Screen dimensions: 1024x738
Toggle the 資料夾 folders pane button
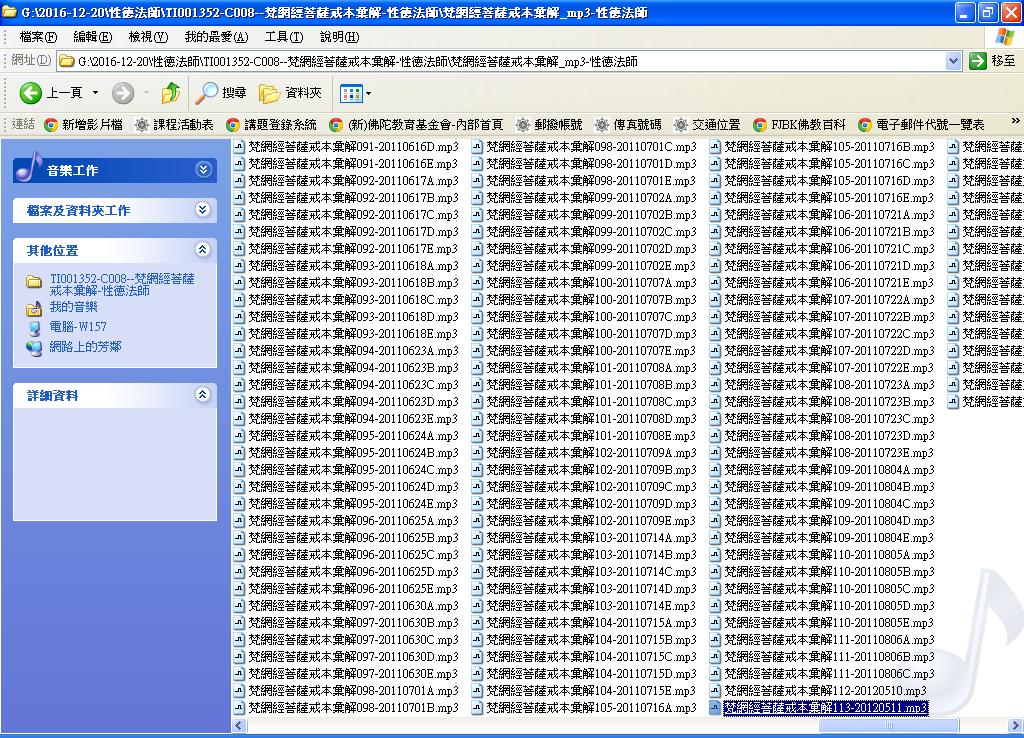(x=291, y=93)
